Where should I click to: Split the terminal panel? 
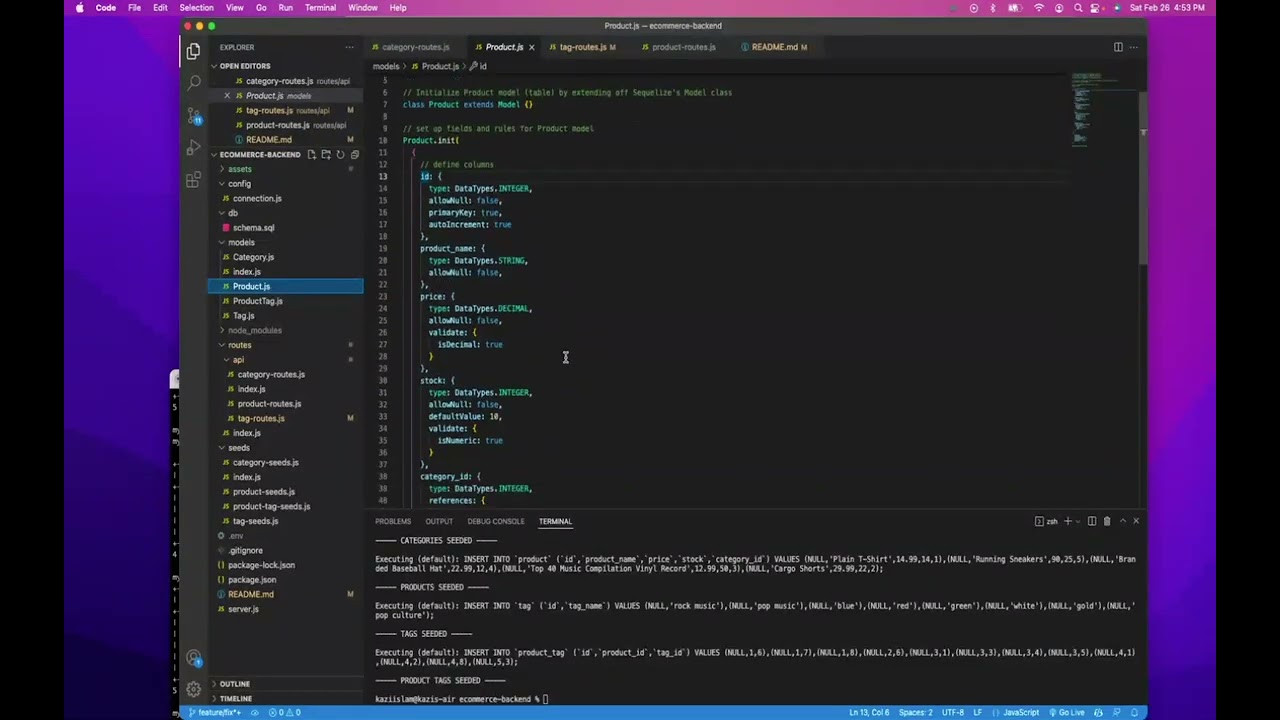(1092, 521)
